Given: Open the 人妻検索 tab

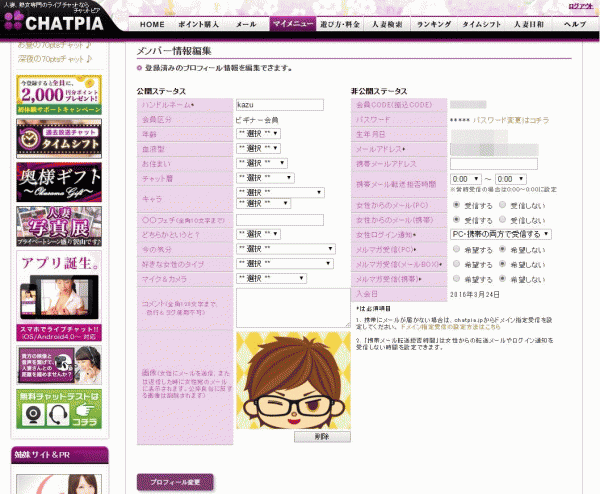Looking at the screenshot, I should tap(387, 24).
